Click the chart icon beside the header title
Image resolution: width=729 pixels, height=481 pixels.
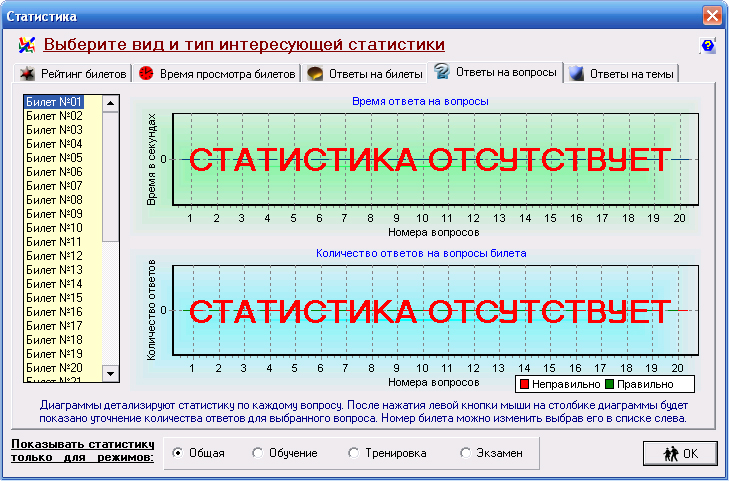[x=27, y=45]
